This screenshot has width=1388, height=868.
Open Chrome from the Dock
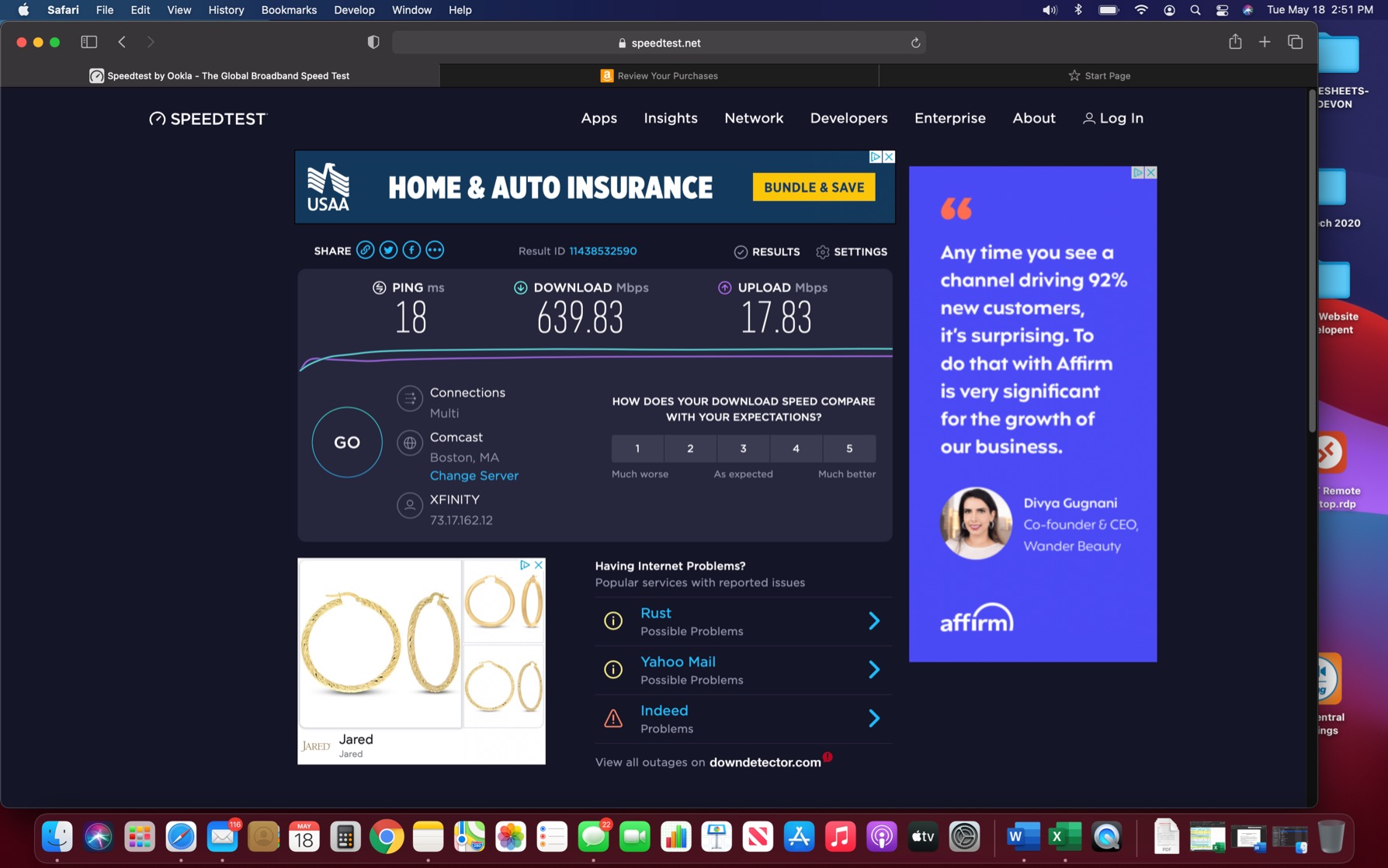387,837
